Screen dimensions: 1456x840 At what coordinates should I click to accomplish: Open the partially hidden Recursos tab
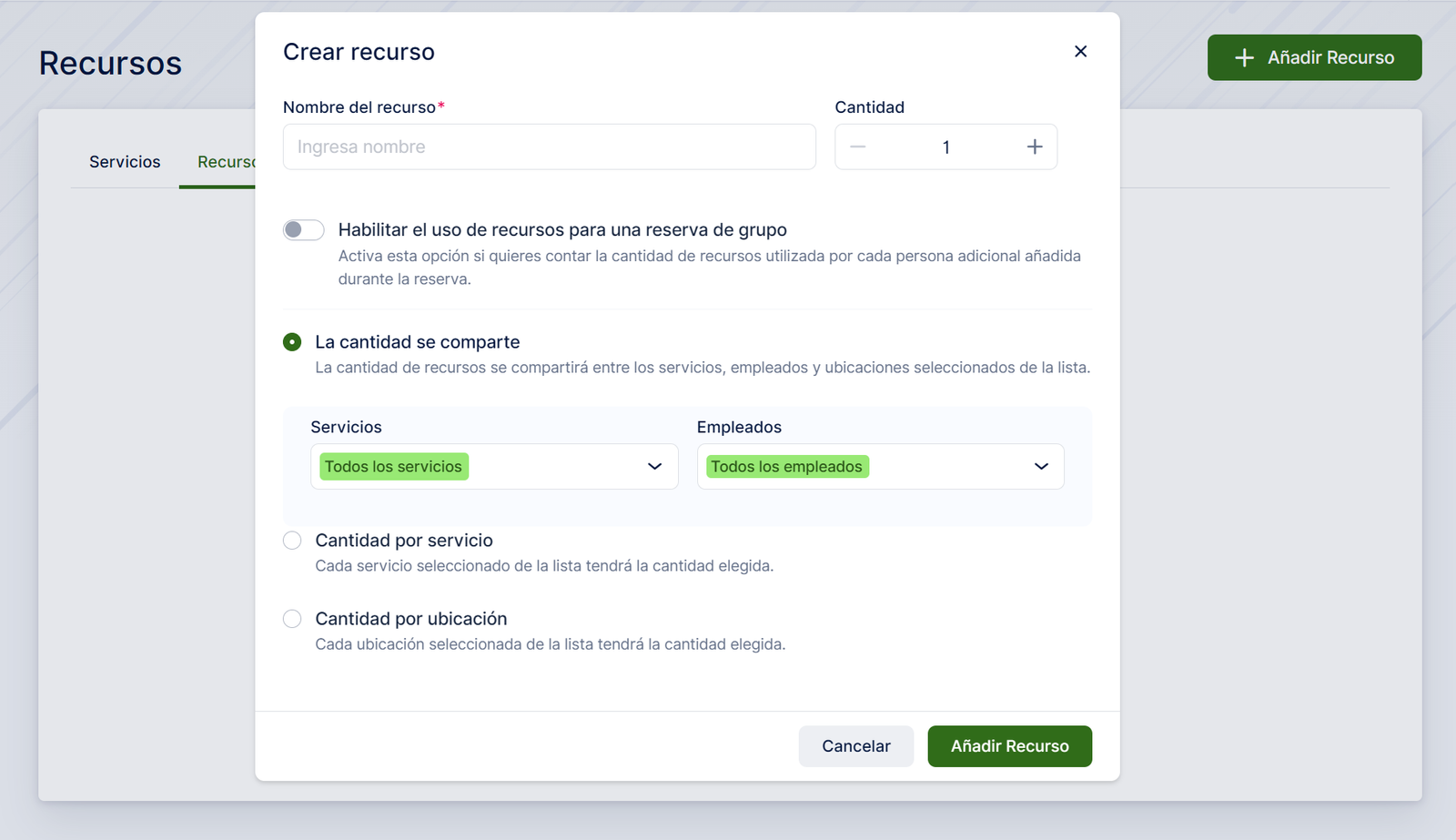point(225,162)
